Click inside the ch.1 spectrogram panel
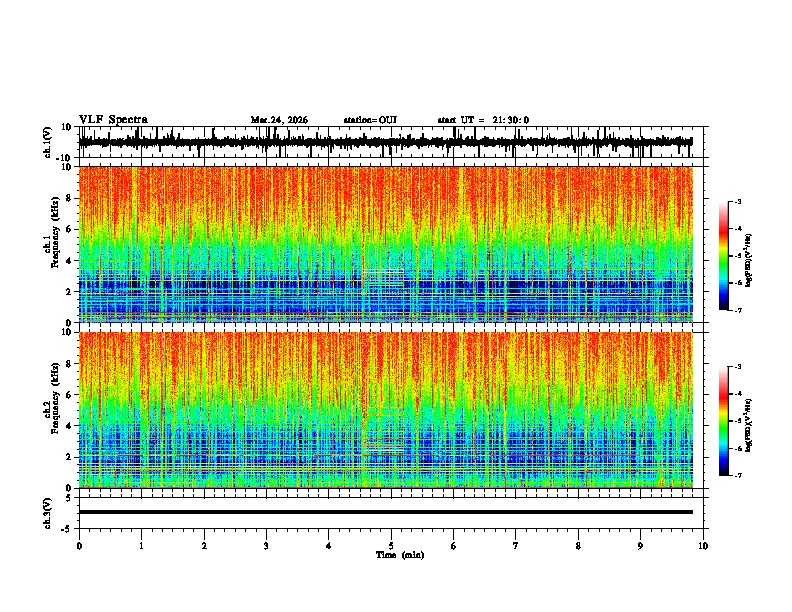The width and height of the screenshot is (792, 612). click(x=385, y=244)
